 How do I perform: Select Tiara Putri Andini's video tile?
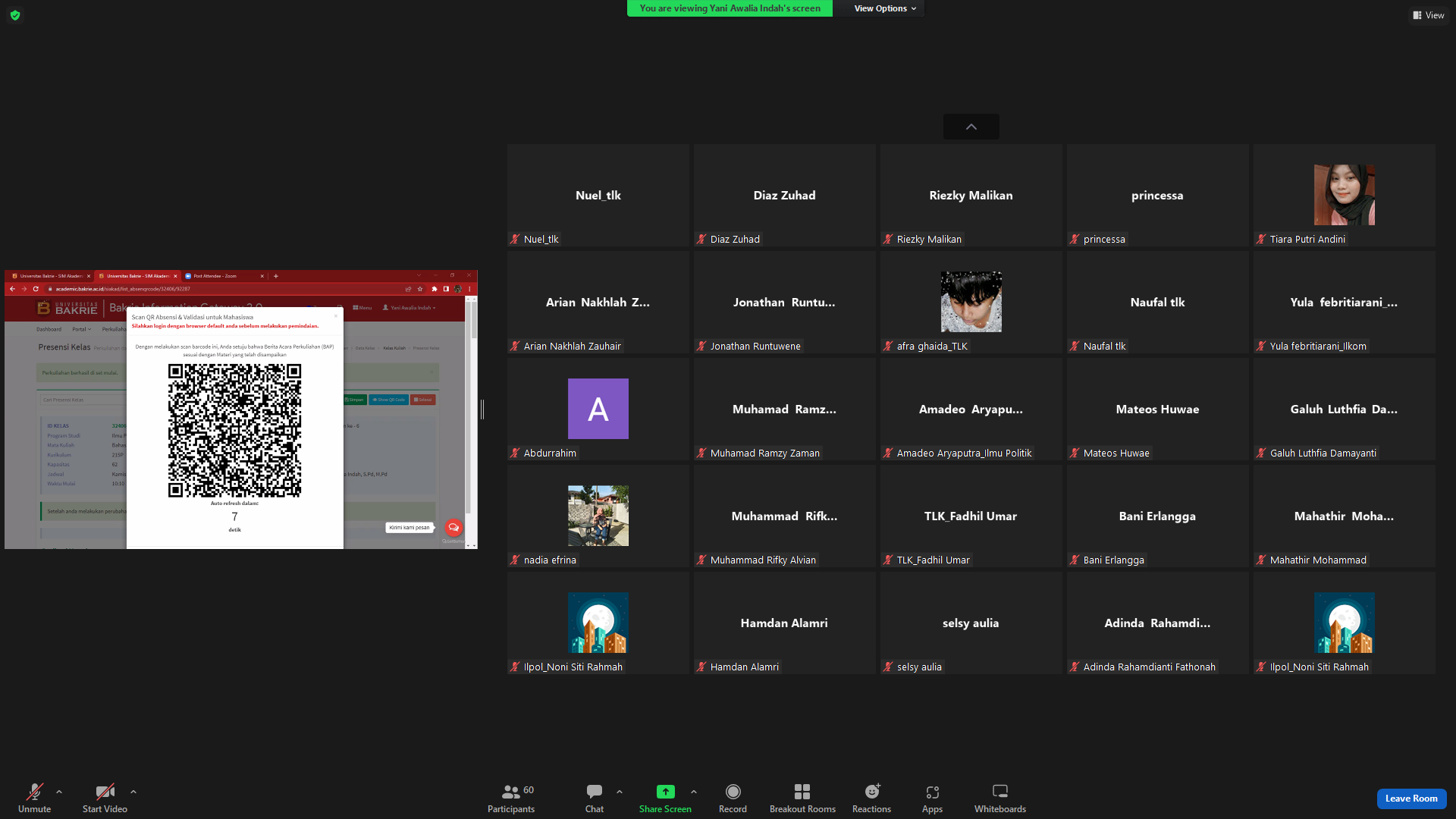1344,195
